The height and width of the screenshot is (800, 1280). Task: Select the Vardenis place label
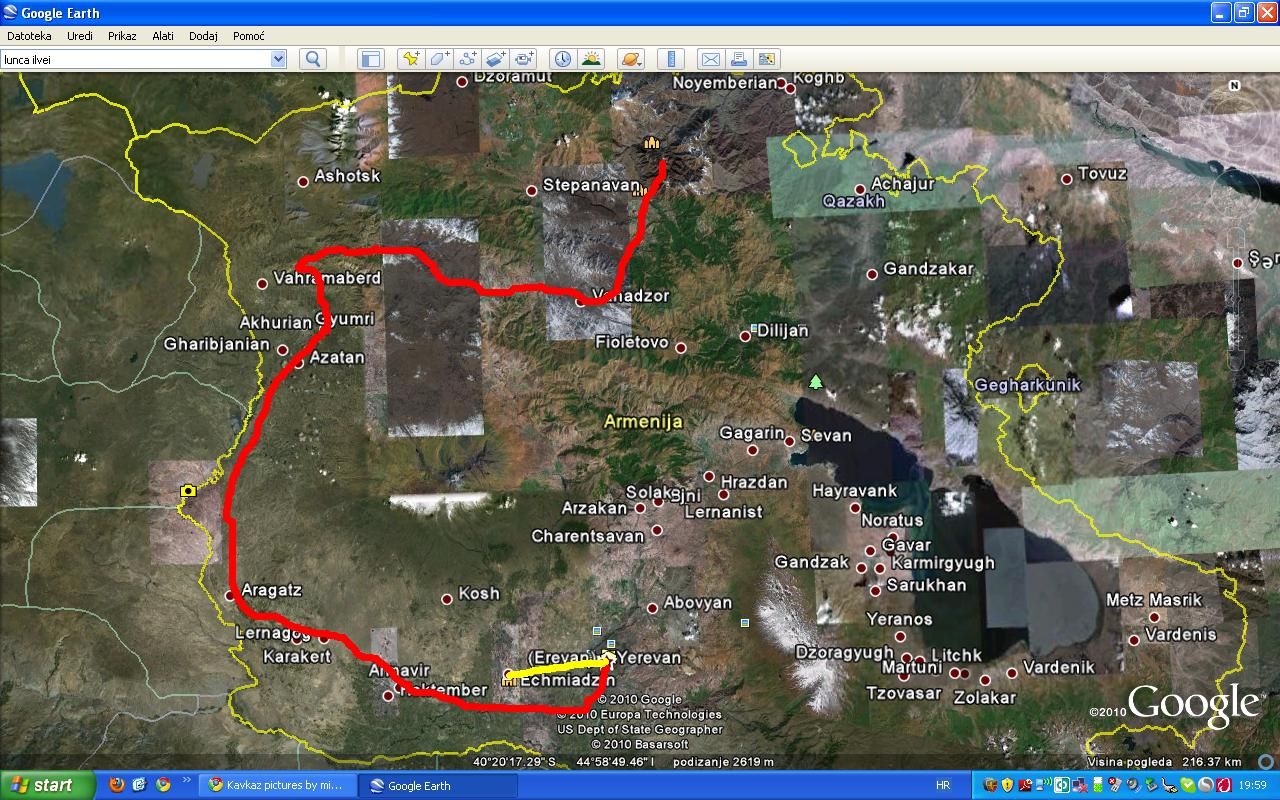tap(1181, 634)
